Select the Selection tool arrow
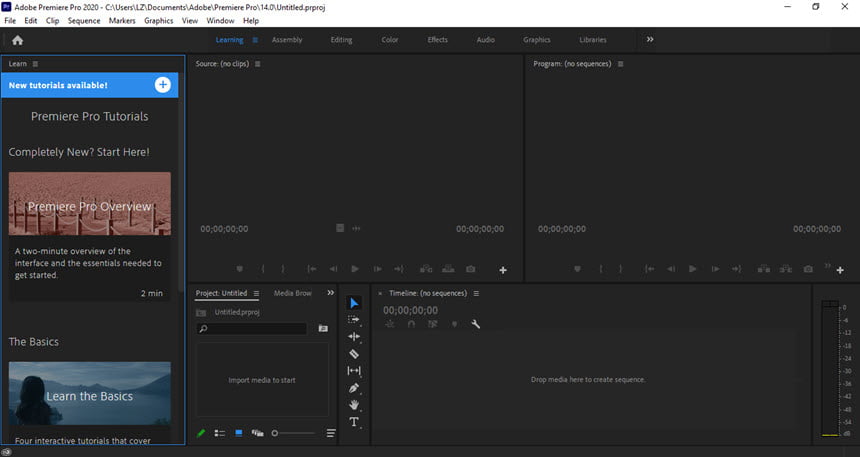This screenshot has width=860, height=457. point(354,303)
